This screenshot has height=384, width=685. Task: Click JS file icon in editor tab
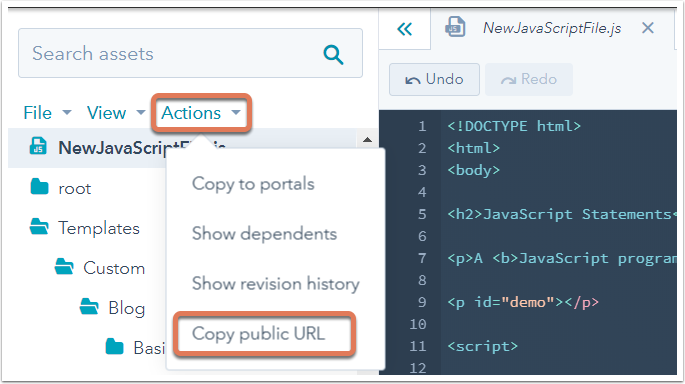tap(455, 27)
